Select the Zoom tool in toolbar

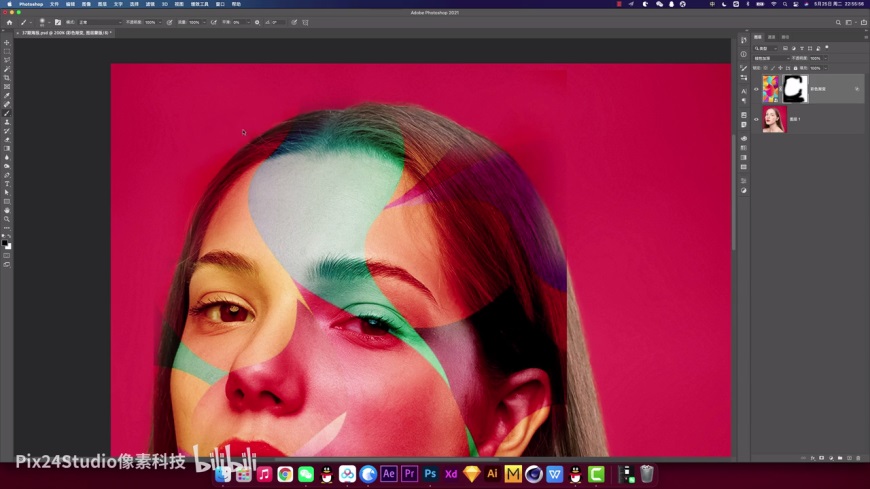[x=7, y=219]
